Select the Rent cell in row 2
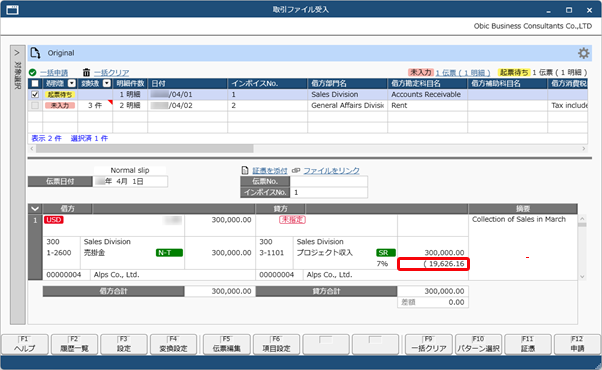 (x=427, y=106)
